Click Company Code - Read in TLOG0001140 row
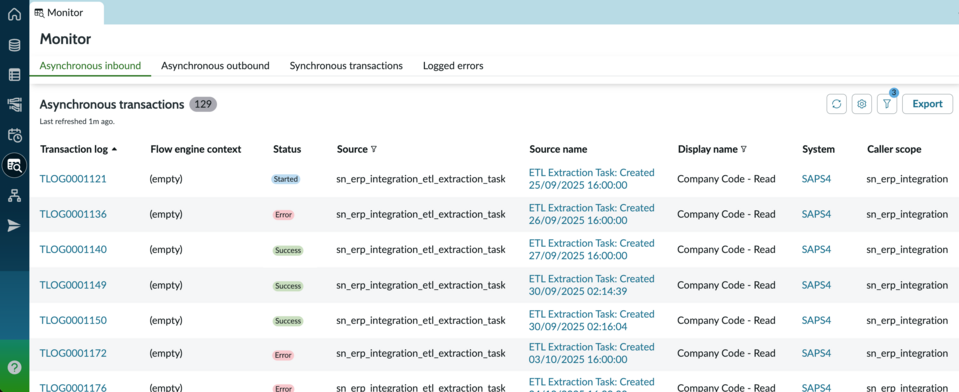This screenshot has height=392, width=959. pyautogui.click(x=726, y=250)
